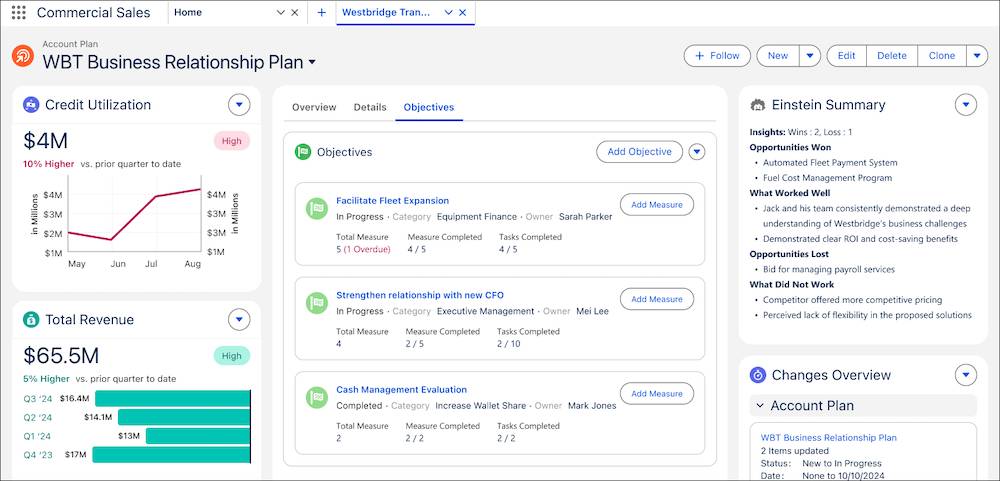Click the New button
Image resolution: width=1000 pixels, height=481 pixels.
pos(777,56)
